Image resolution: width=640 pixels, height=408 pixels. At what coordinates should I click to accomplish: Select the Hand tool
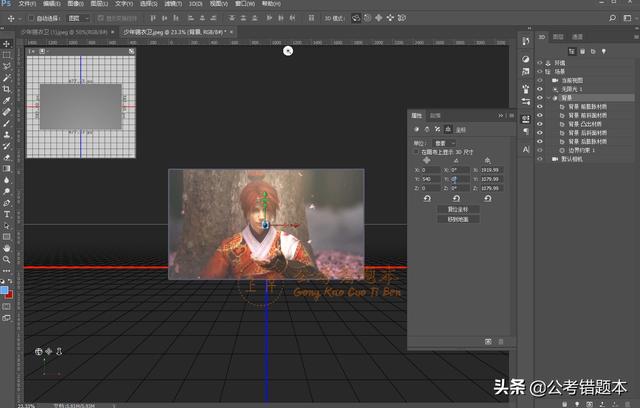pyautogui.click(x=7, y=248)
